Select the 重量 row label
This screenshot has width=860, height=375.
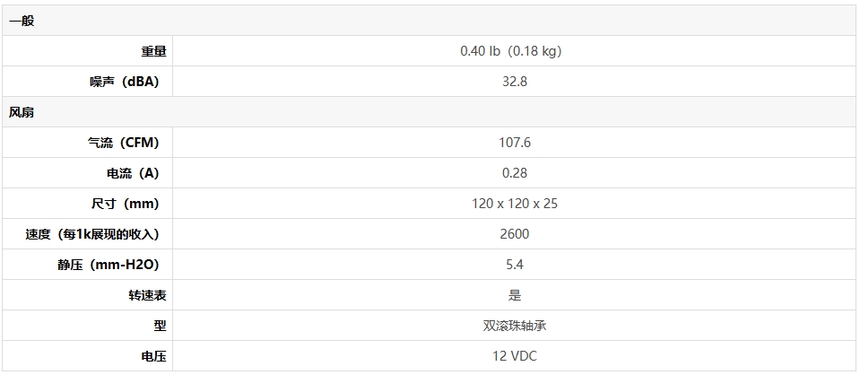[x=154, y=52]
